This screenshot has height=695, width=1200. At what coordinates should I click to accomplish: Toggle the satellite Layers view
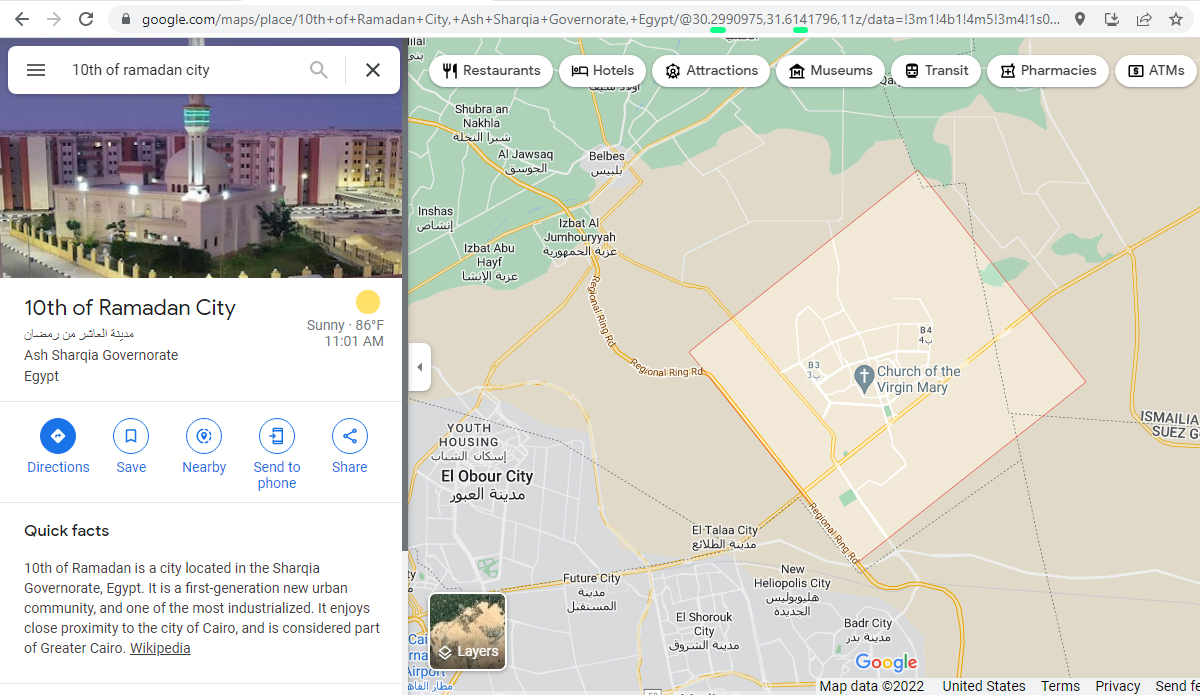click(x=467, y=631)
